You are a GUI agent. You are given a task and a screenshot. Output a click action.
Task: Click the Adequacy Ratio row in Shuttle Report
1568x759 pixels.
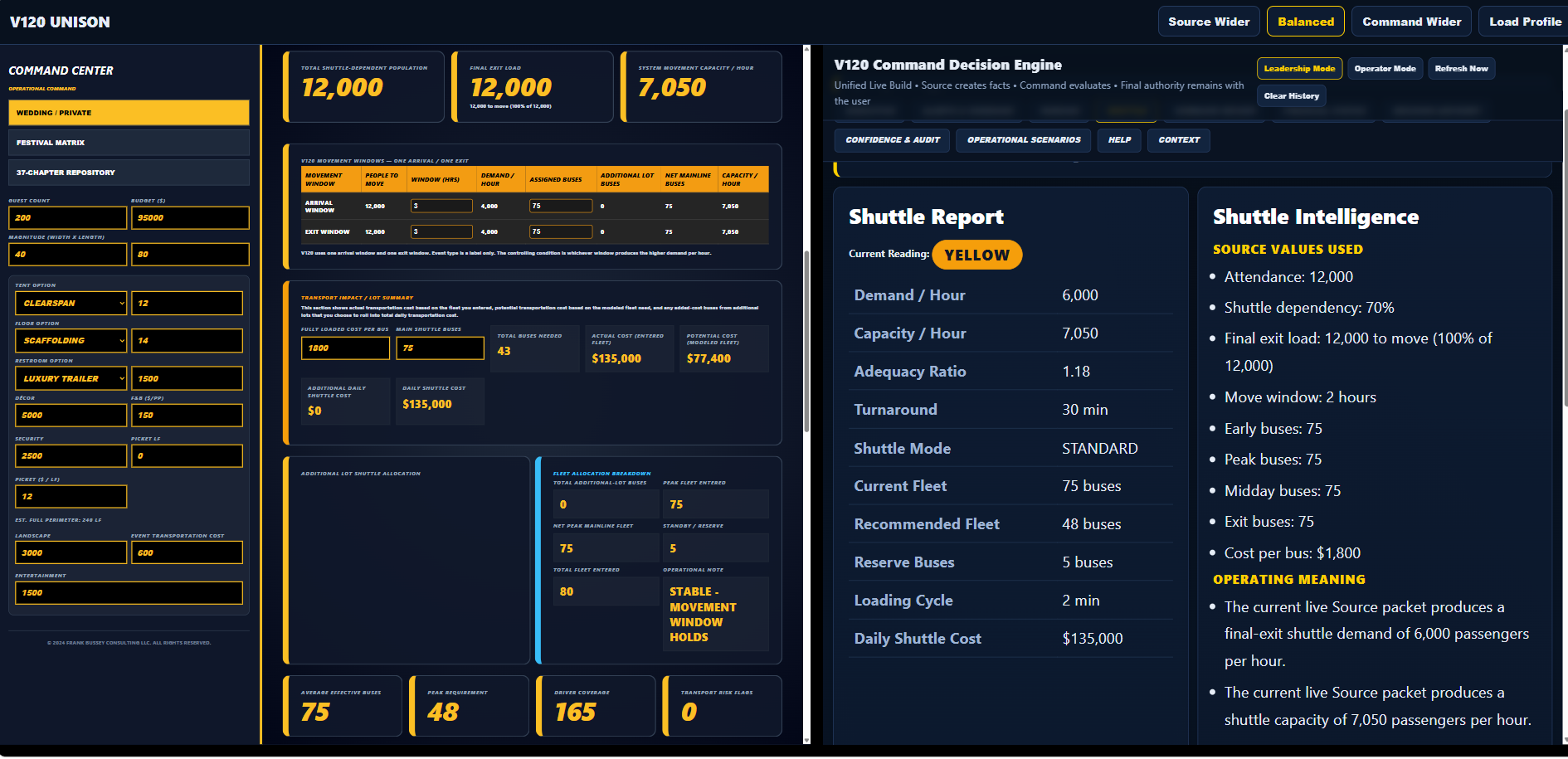pyautogui.click(x=1010, y=372)
